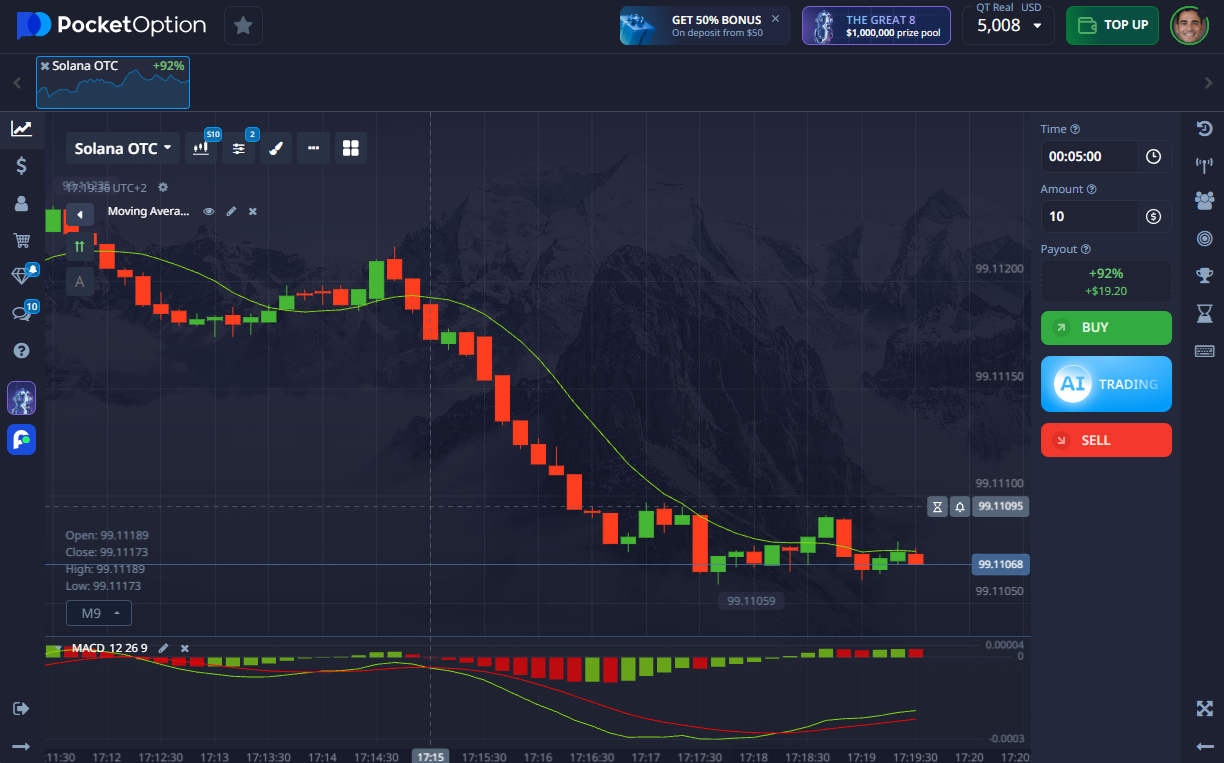Image resolution: width=1224 pixels, height=763 pixels.
Task: Open the chart type candlestick settings
Action: (203, 148)
